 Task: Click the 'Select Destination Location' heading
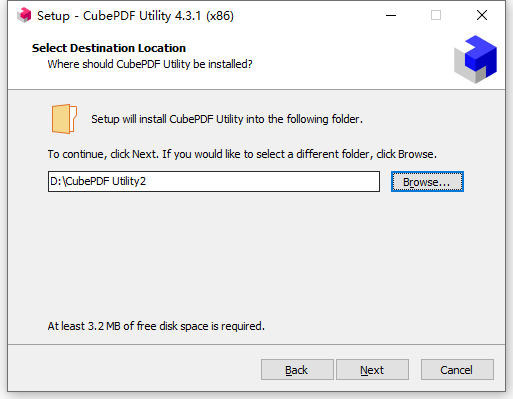[x=109, y=48]
